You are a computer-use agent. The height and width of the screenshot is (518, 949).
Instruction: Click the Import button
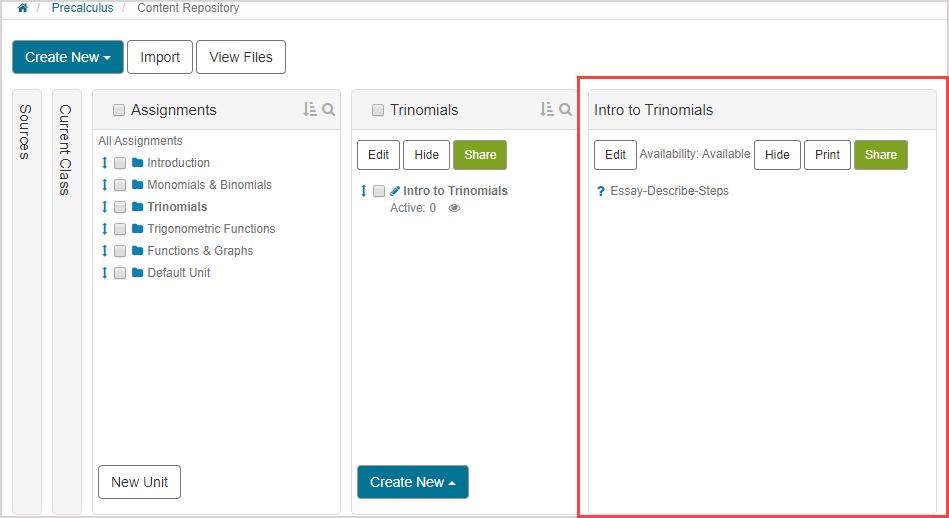[x=160, y=57]
